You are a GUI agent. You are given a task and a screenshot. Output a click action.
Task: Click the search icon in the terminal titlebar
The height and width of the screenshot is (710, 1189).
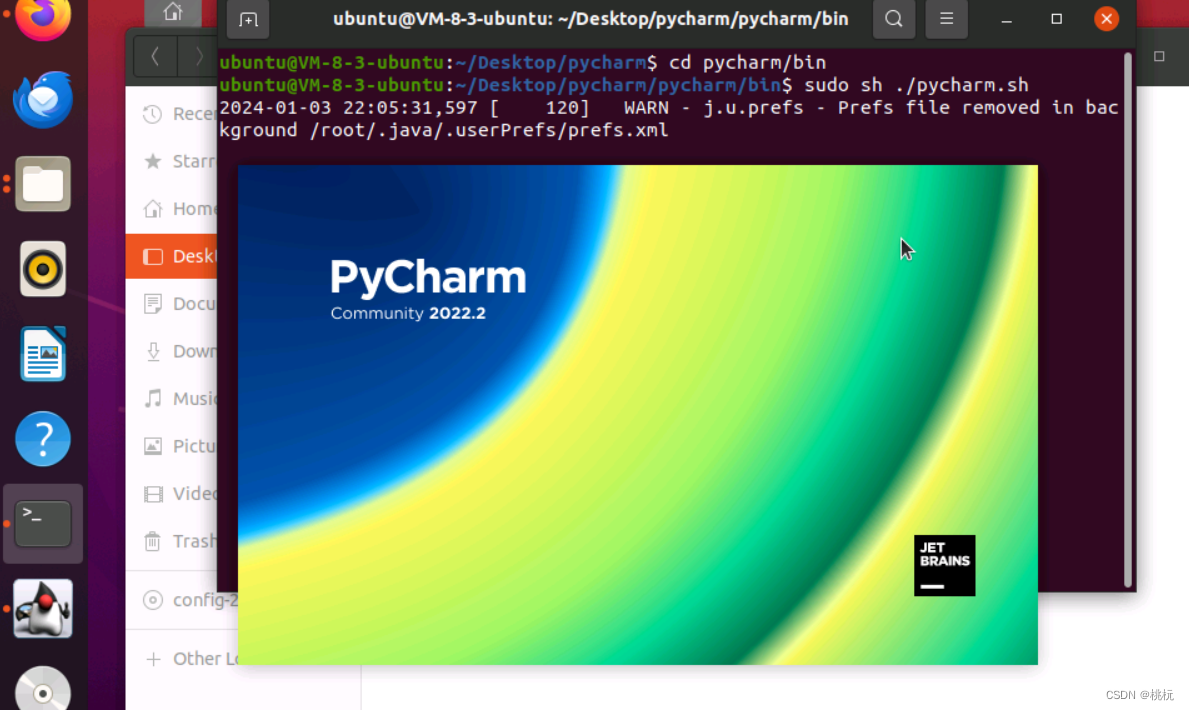(893, 18)
